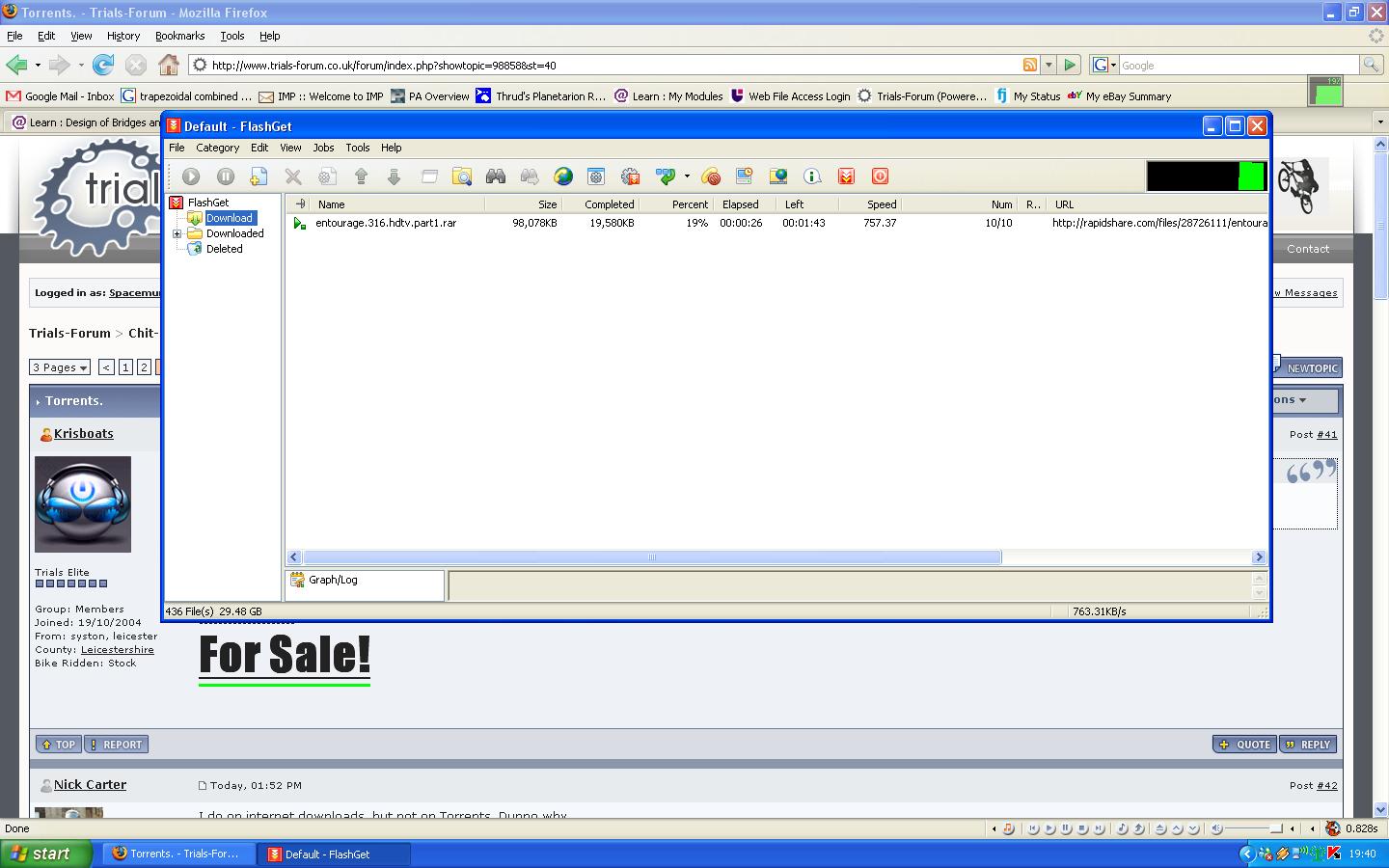1389x868 pixels.
Task: Start the download with FlashGet's play icon
Action: pyautogui.click(x=191, y=176)
